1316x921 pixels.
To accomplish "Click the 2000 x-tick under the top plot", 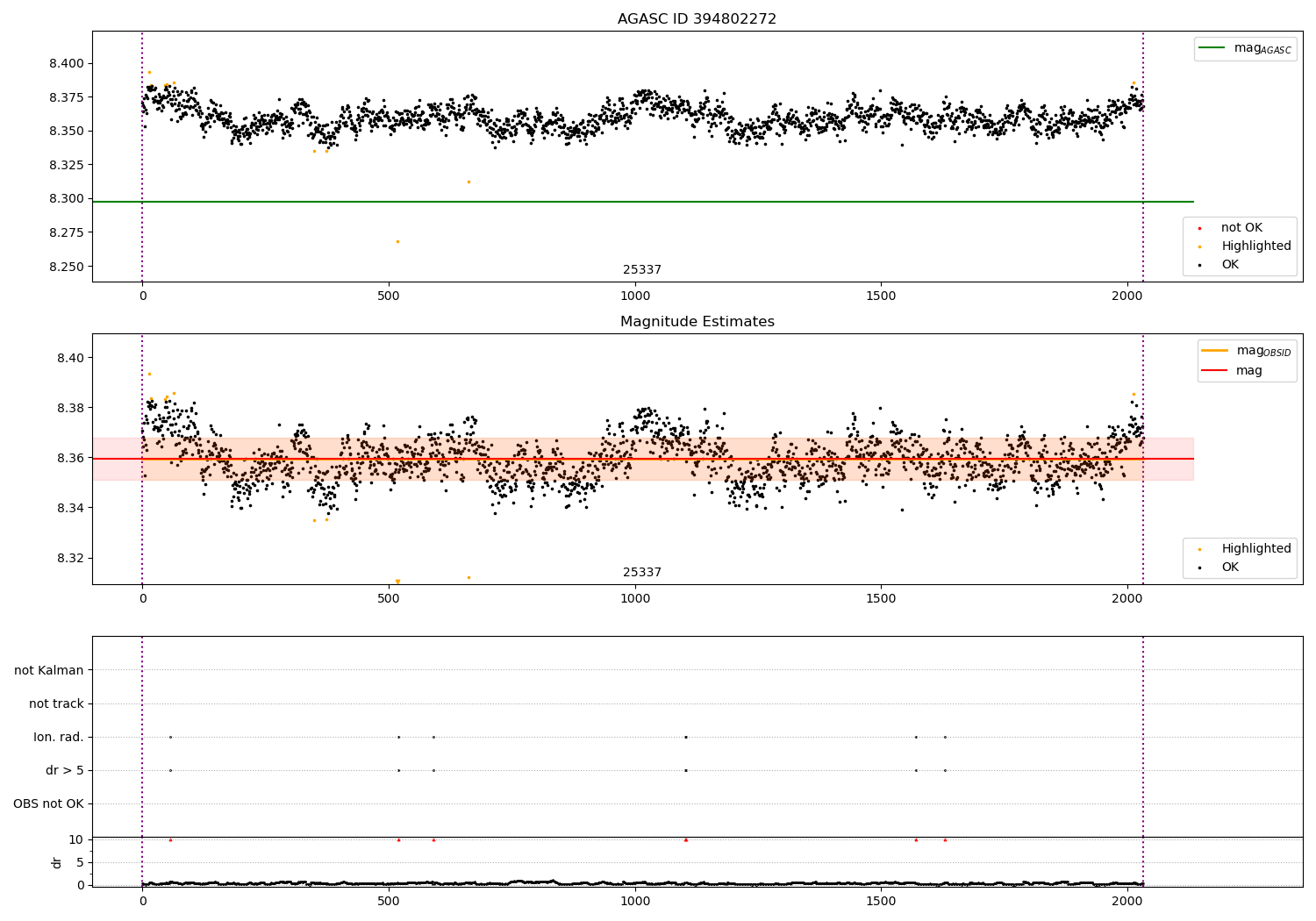I will 1127,296.
